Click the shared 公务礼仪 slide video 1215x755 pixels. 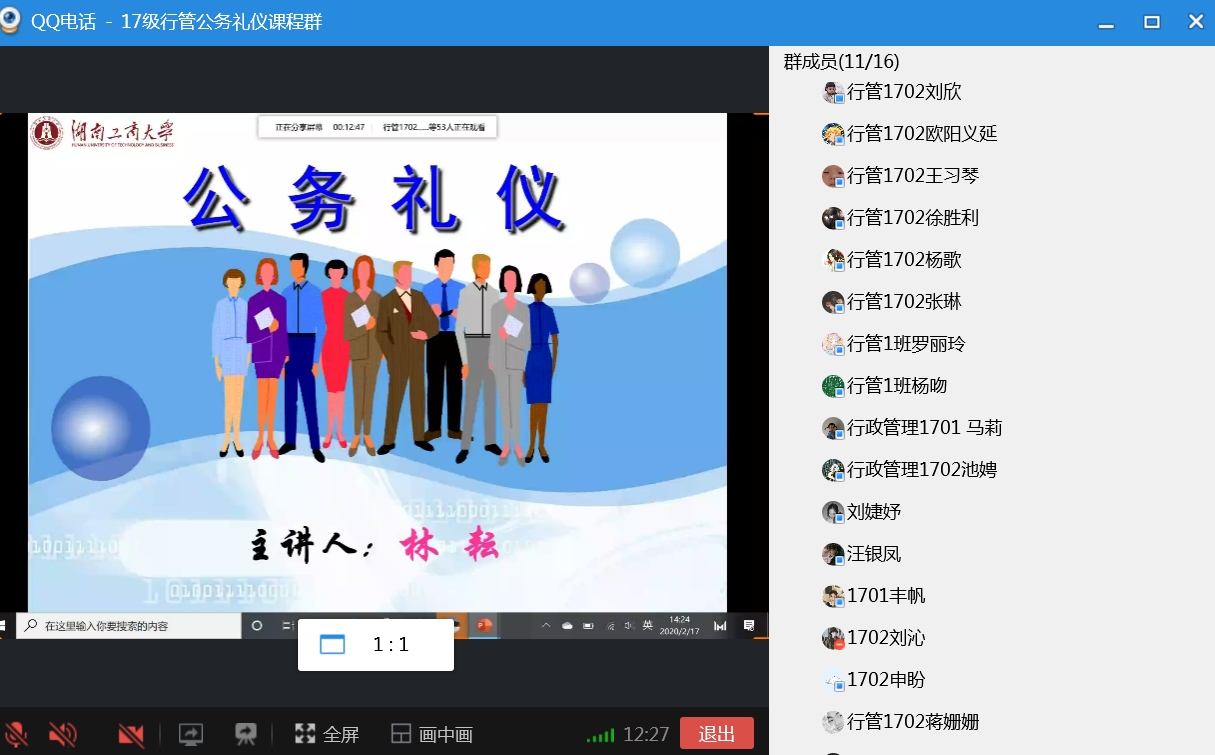point(377,362)
